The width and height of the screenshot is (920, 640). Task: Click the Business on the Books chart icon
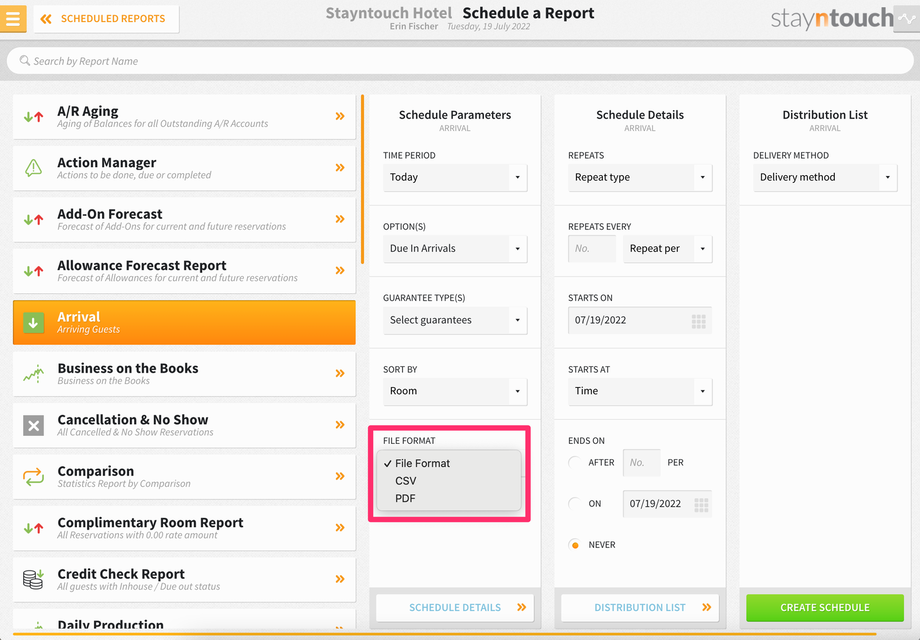33,374
